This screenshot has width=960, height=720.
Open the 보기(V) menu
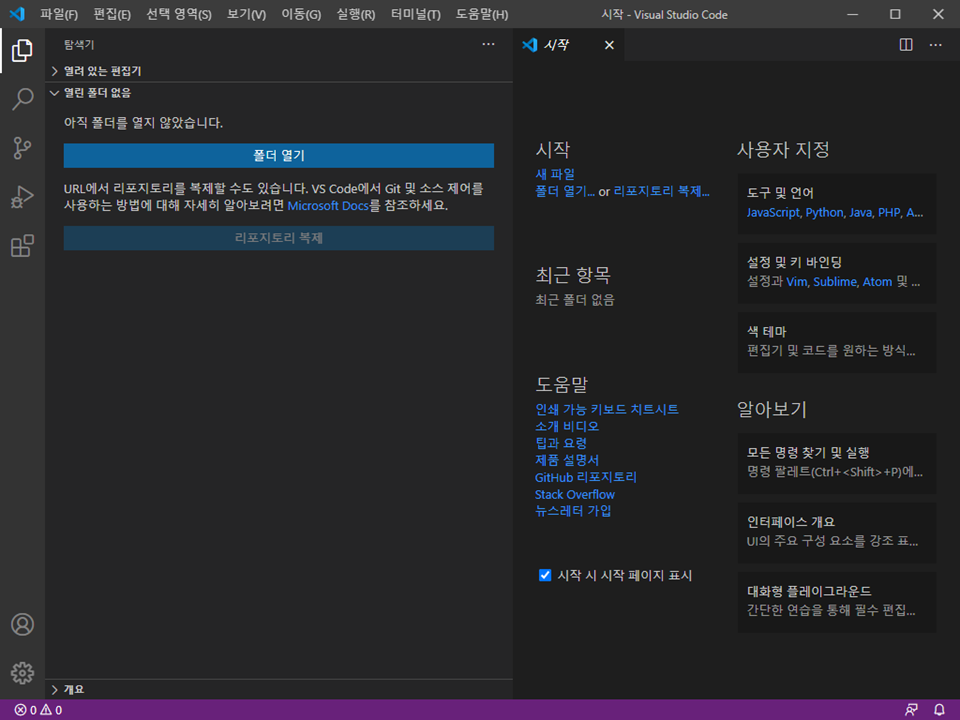tap(246, 14)
